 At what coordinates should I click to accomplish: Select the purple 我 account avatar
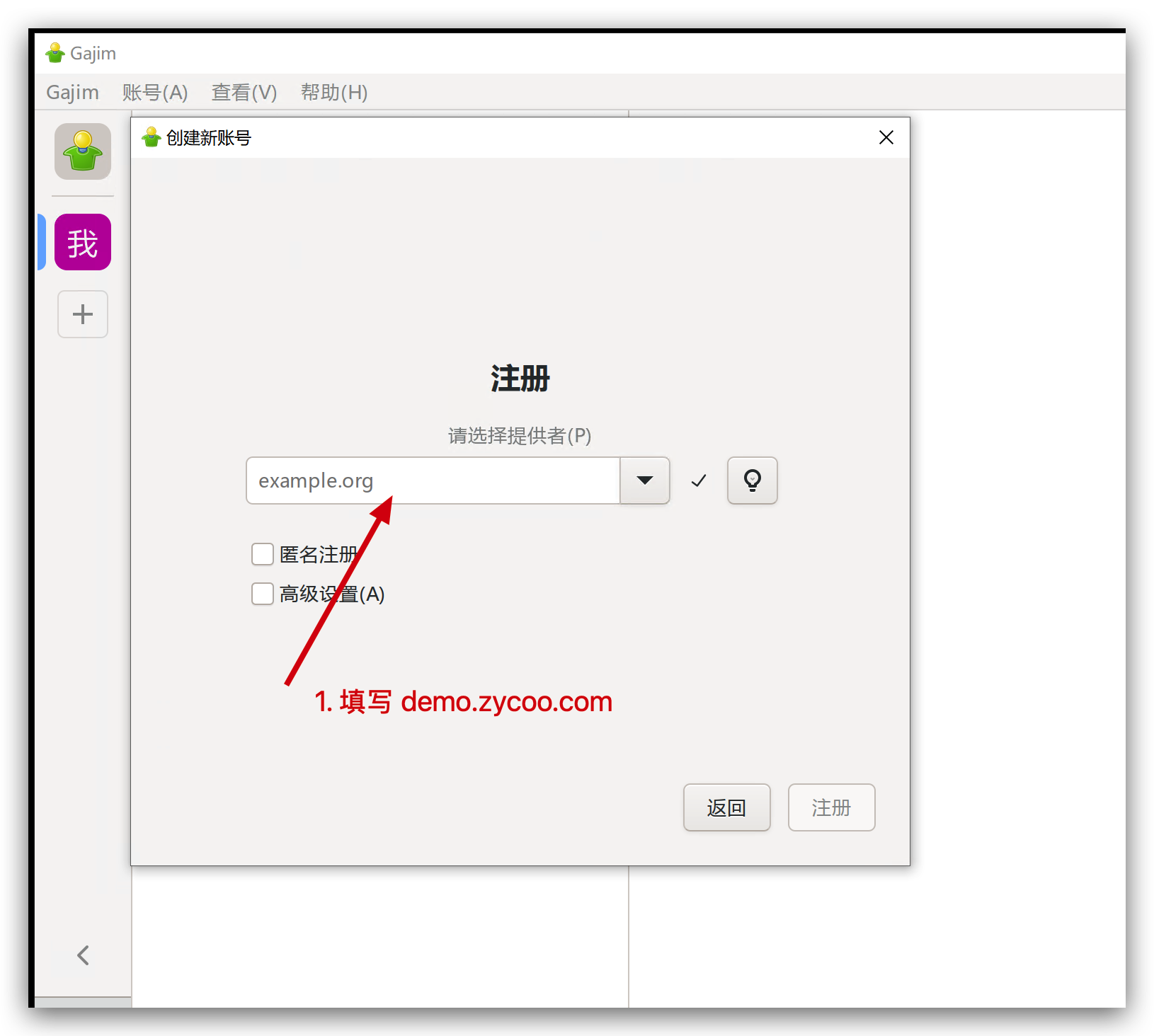[x=83, y=242]
